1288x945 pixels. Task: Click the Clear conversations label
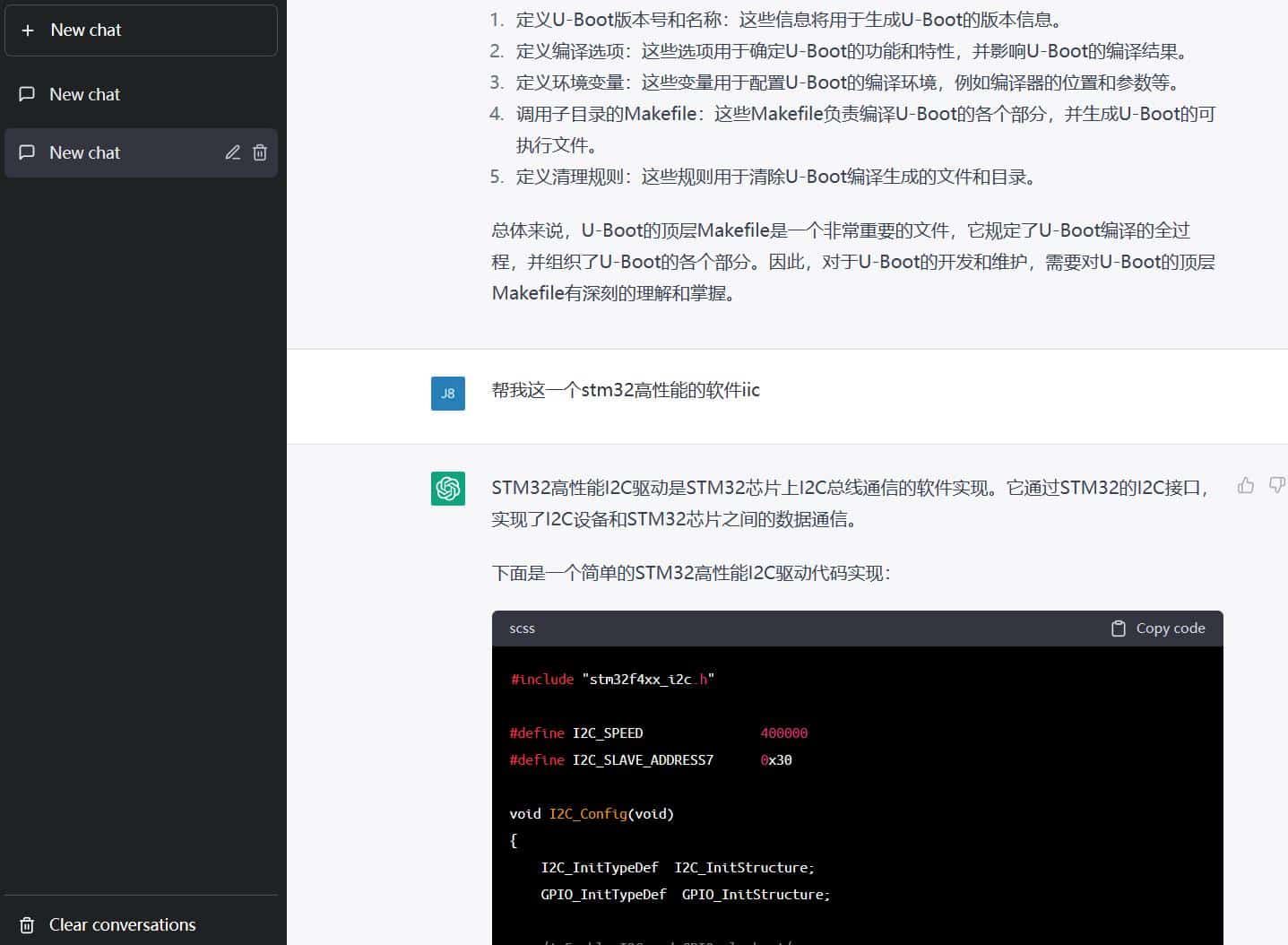[122, 925]
